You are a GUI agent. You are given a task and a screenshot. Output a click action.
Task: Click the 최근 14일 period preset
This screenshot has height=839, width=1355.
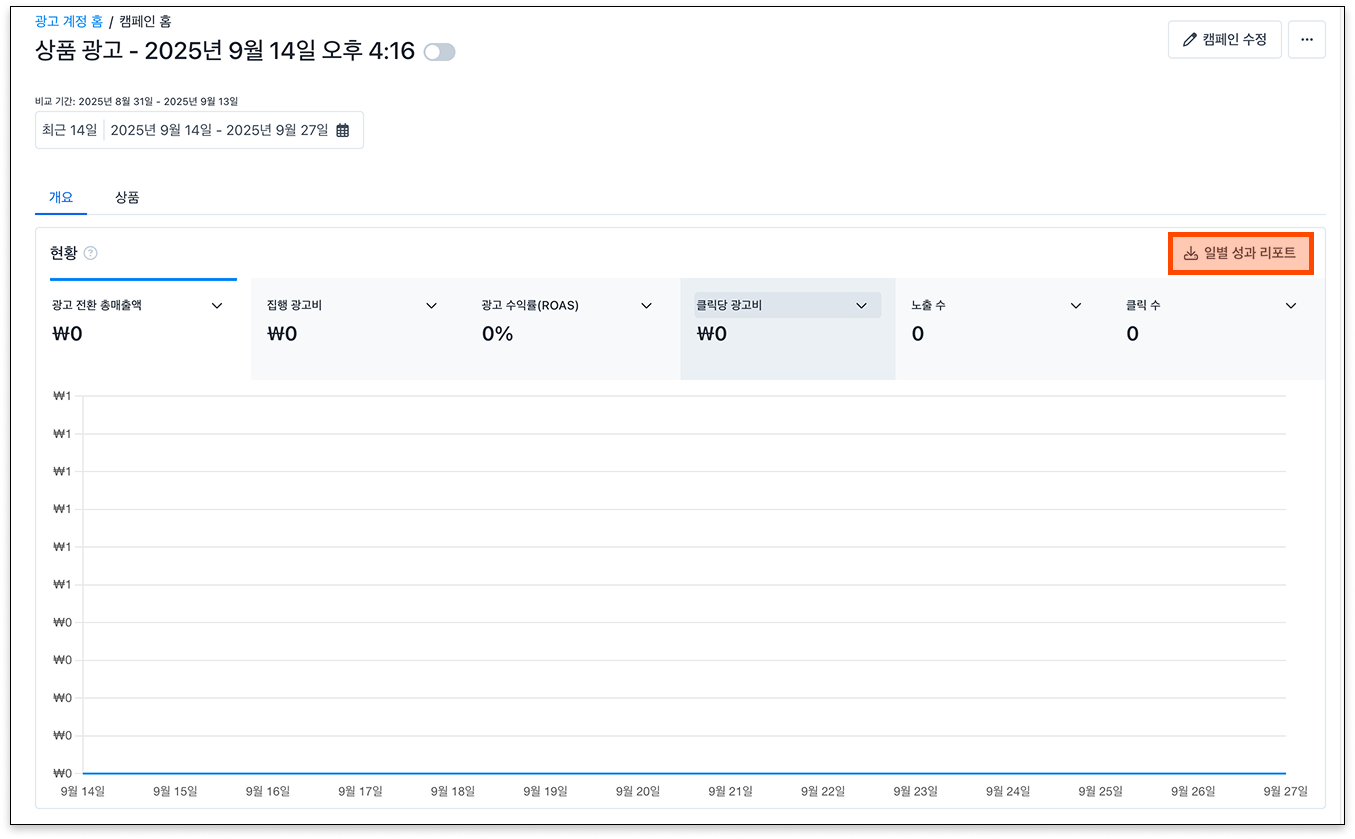point(70,130)
